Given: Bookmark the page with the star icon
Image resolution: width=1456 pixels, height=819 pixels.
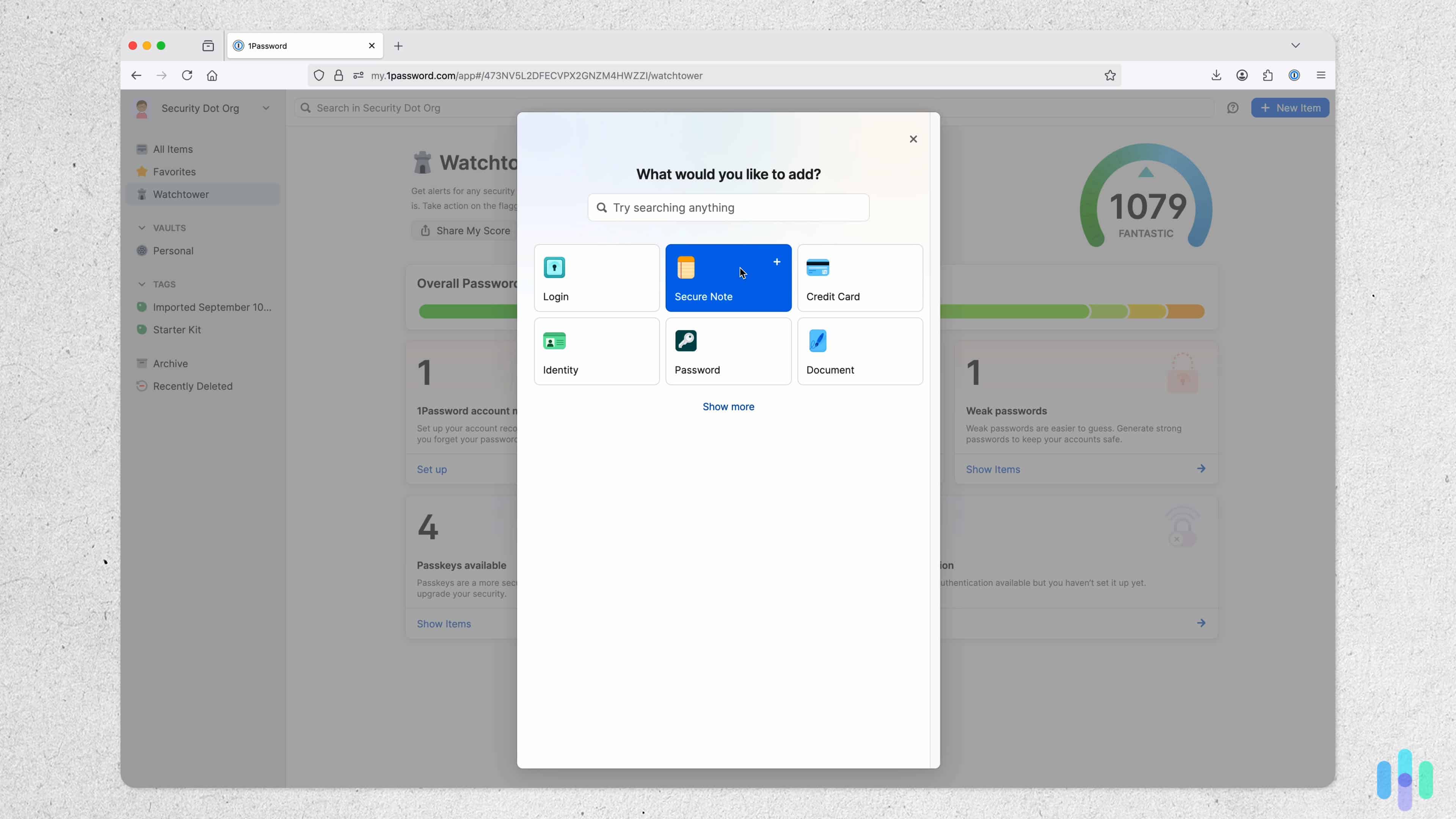Looking at the screenshot, I should tap(1109, 75).
